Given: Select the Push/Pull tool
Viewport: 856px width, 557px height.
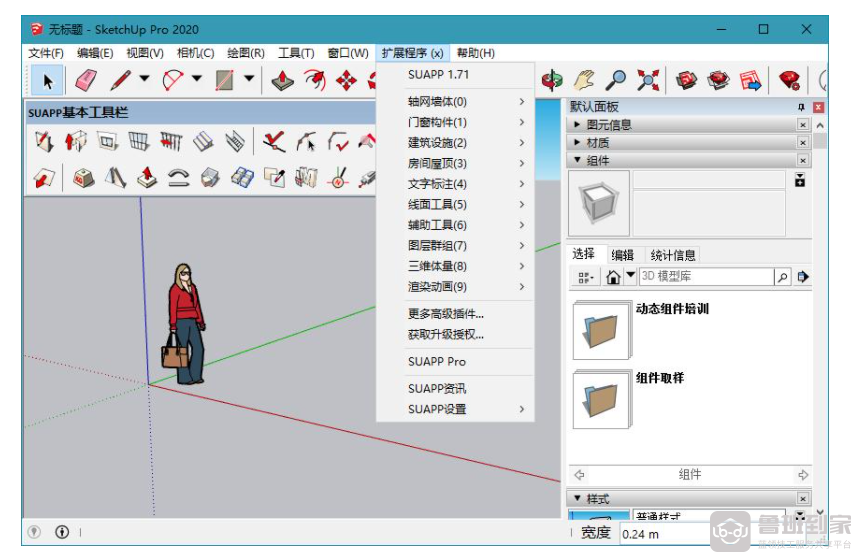Looking at the screenshot, I should click(282, 81).
